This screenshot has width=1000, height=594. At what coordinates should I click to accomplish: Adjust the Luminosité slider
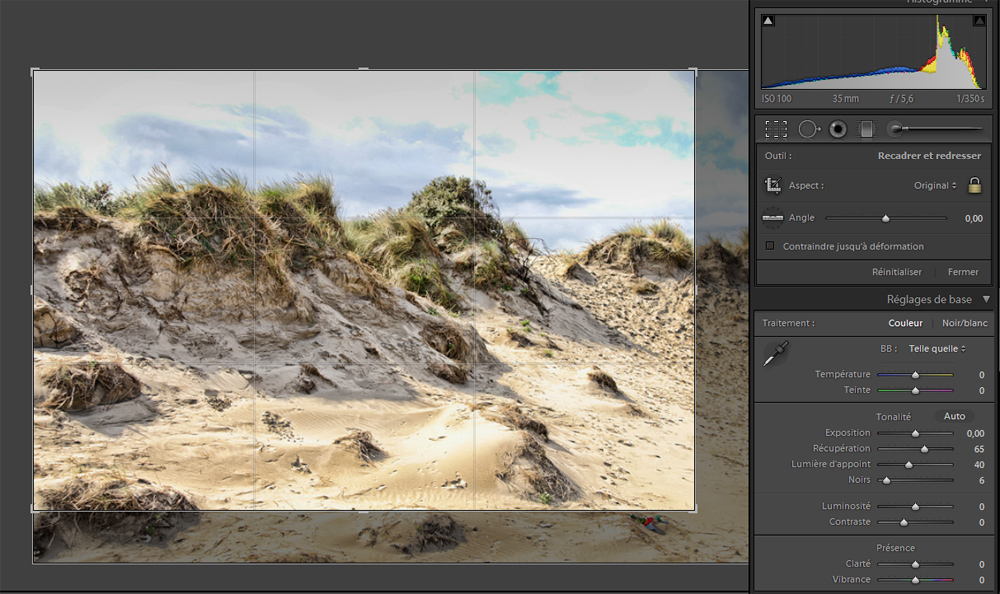click(915, 507)
